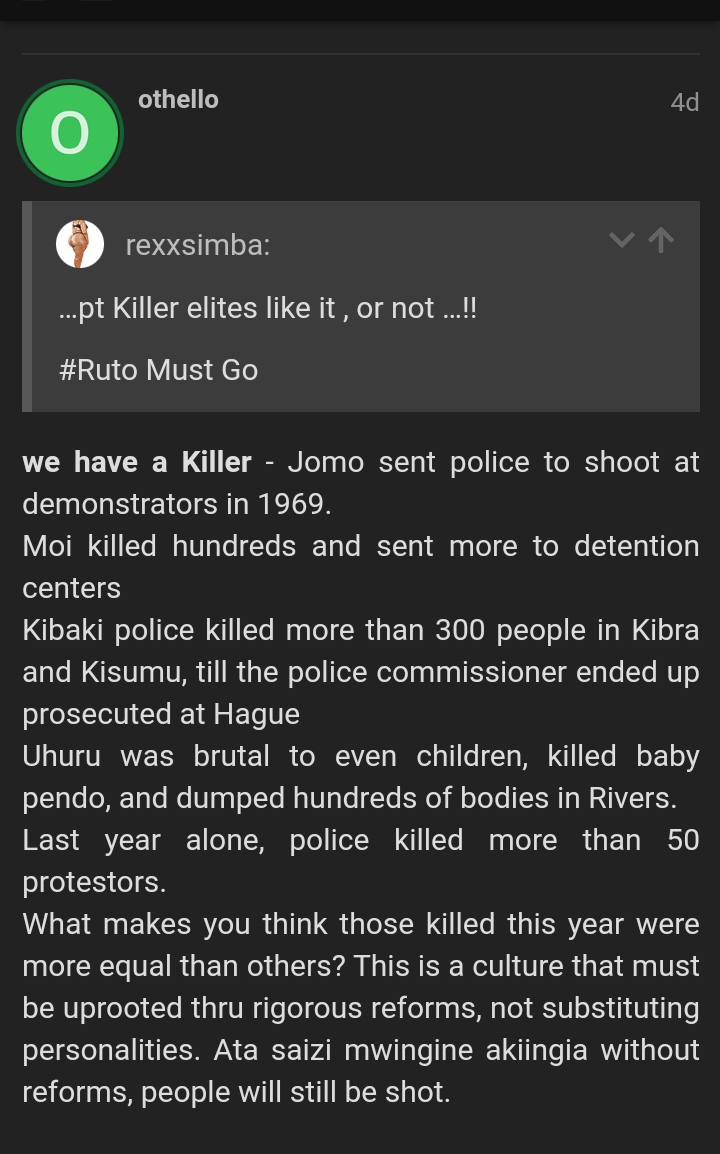Click the bold "we have a Killer" text
Screen dimensions: 720x1154
(137, 462)
